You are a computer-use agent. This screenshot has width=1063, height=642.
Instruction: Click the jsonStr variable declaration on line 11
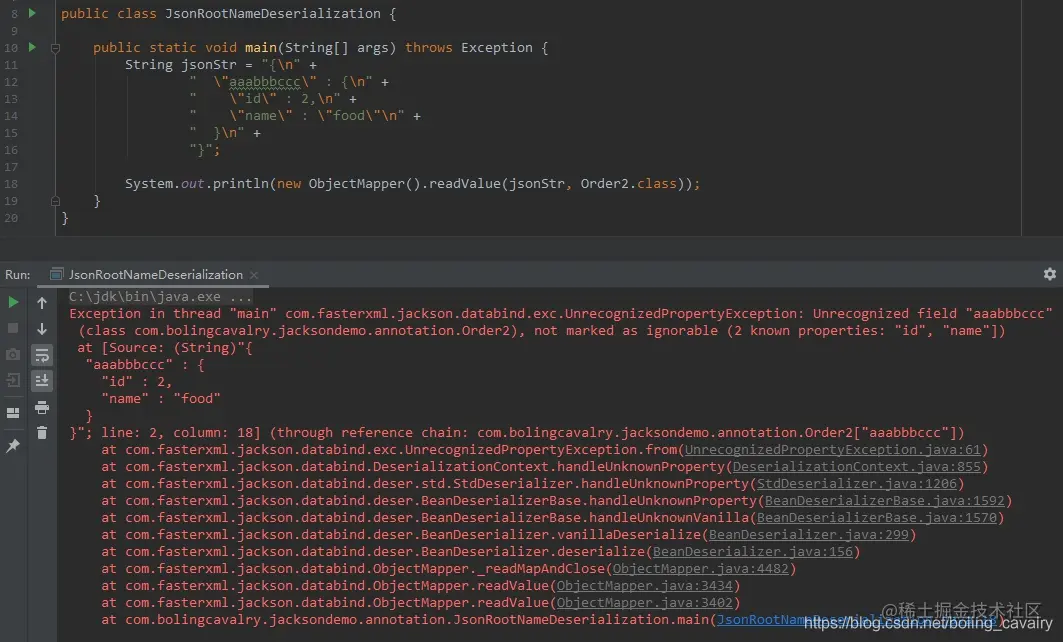click(x=209, y=64)
